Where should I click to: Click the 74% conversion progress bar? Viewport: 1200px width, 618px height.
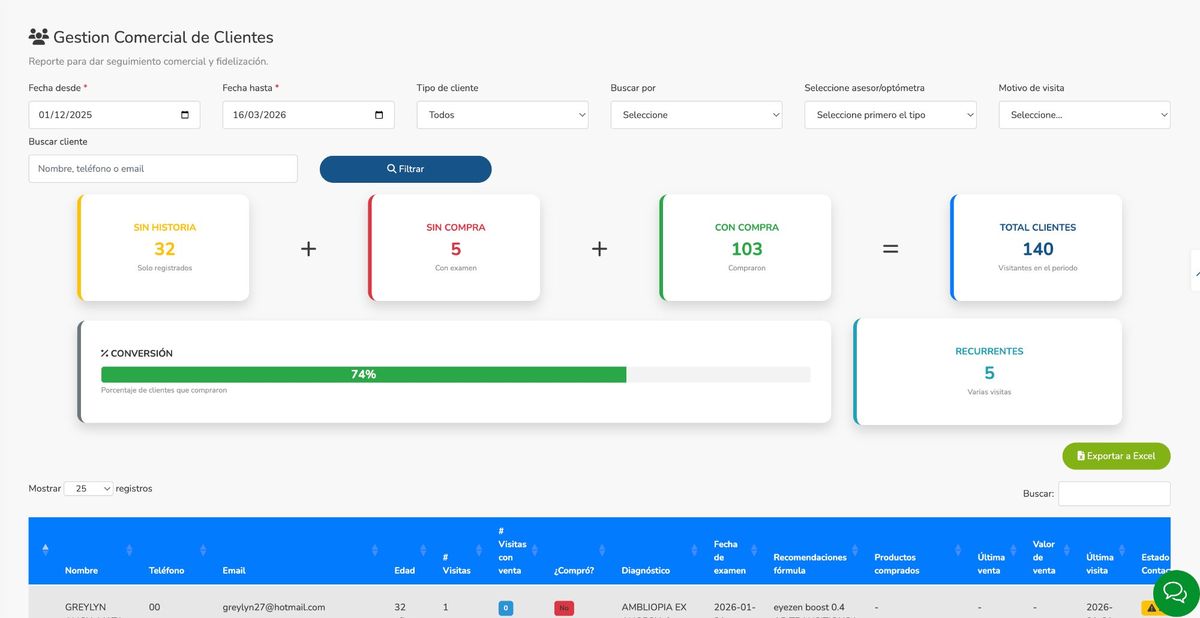tap(363, 373)
